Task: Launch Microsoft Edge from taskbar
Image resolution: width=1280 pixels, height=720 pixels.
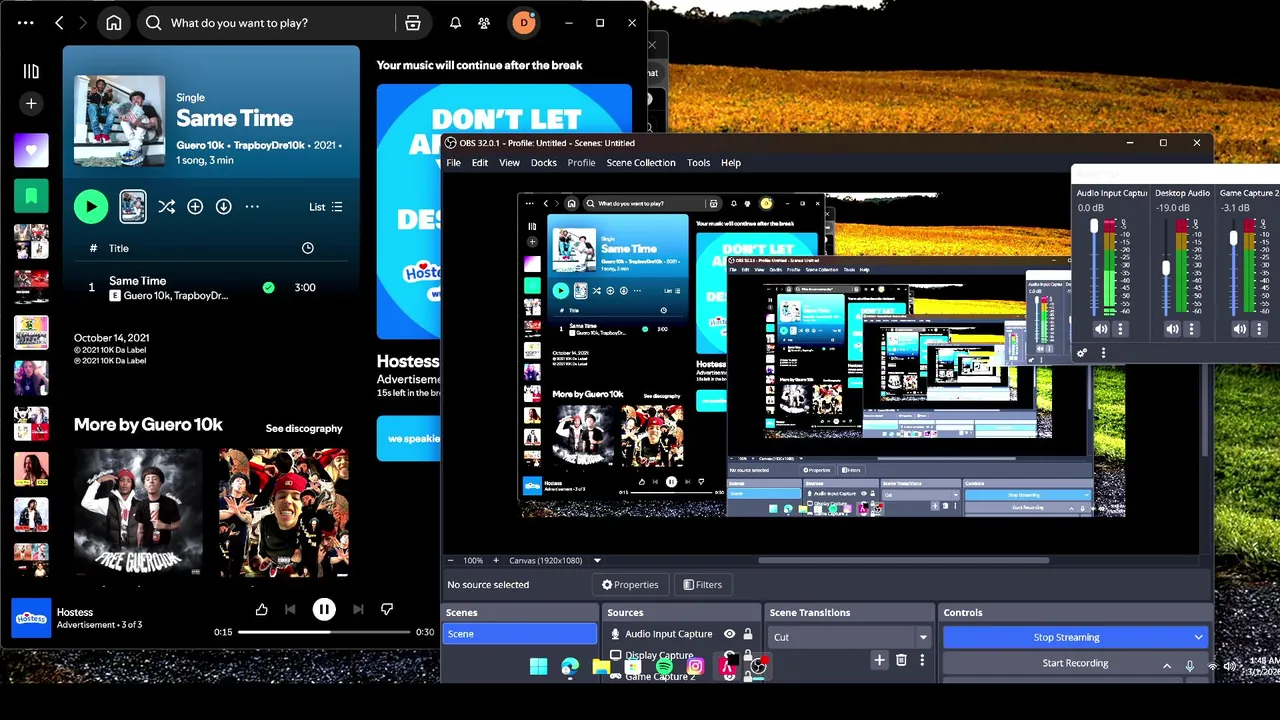Action: (570, 667)
